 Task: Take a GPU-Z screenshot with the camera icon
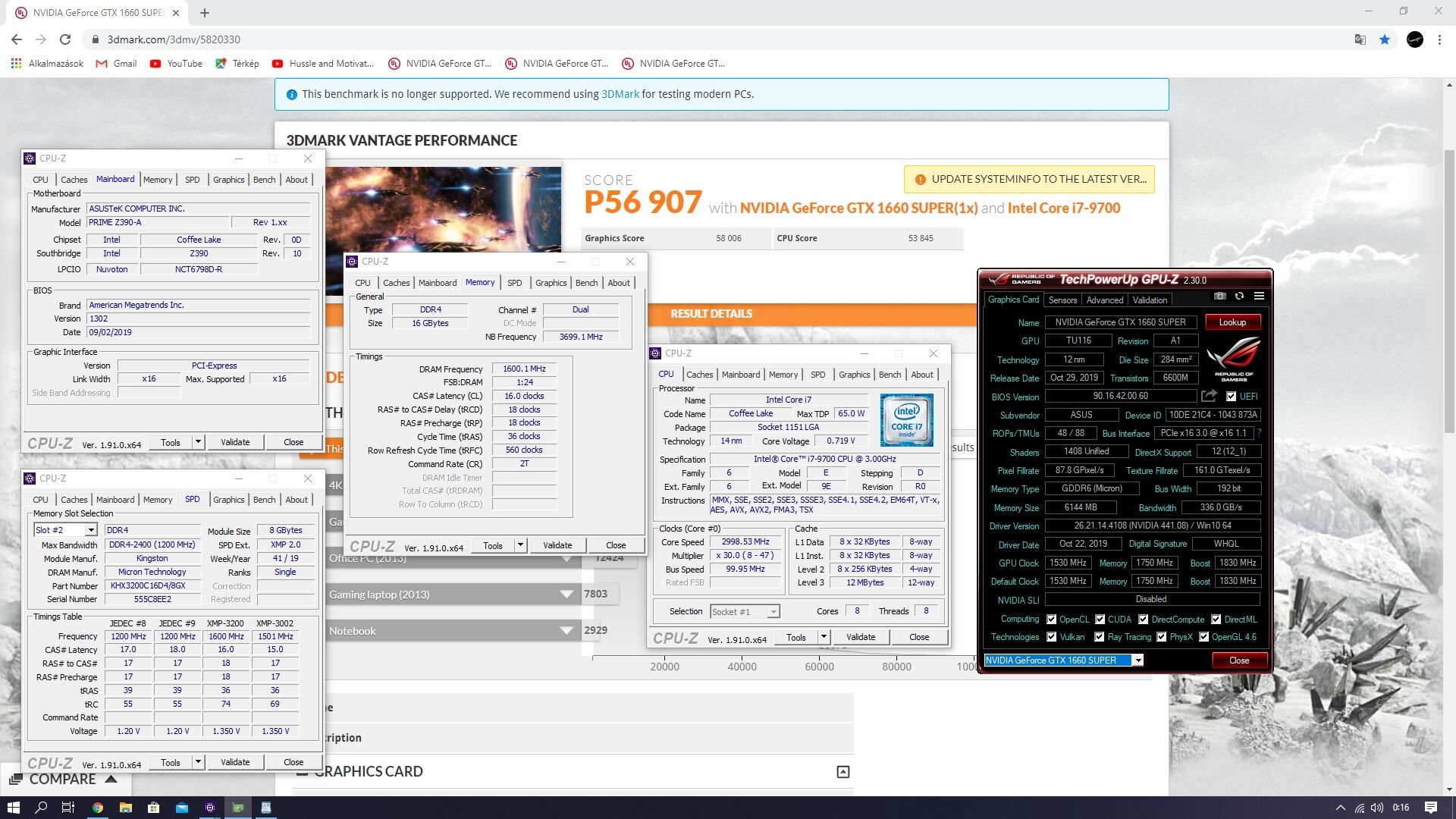(1219, 297)
